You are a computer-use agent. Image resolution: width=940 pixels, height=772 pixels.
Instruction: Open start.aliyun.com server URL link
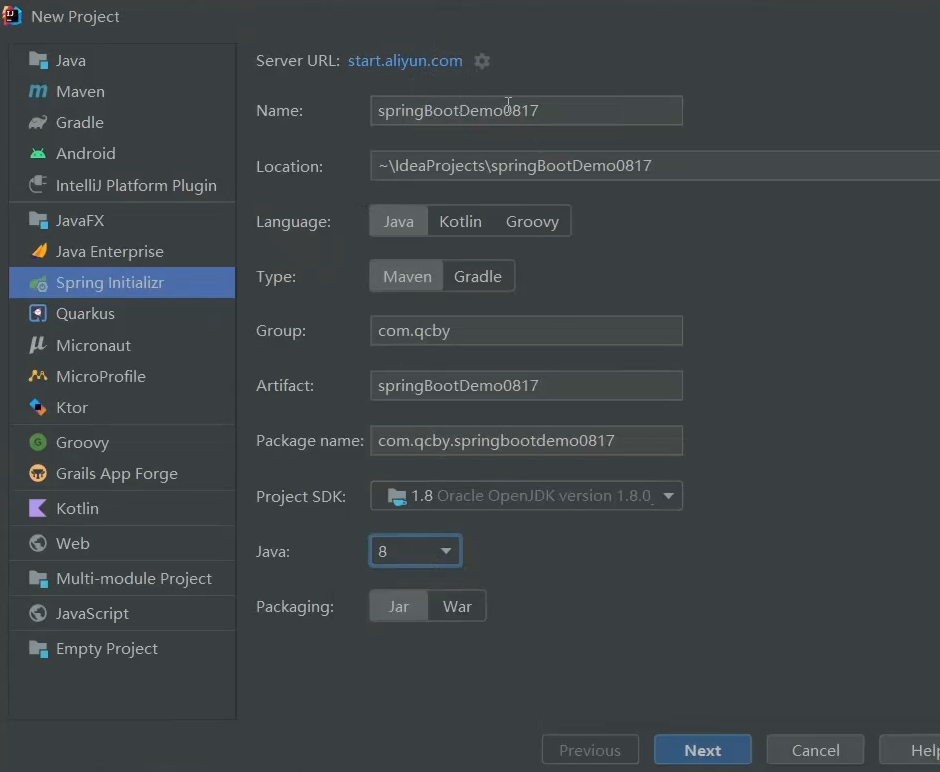[405, 61]
